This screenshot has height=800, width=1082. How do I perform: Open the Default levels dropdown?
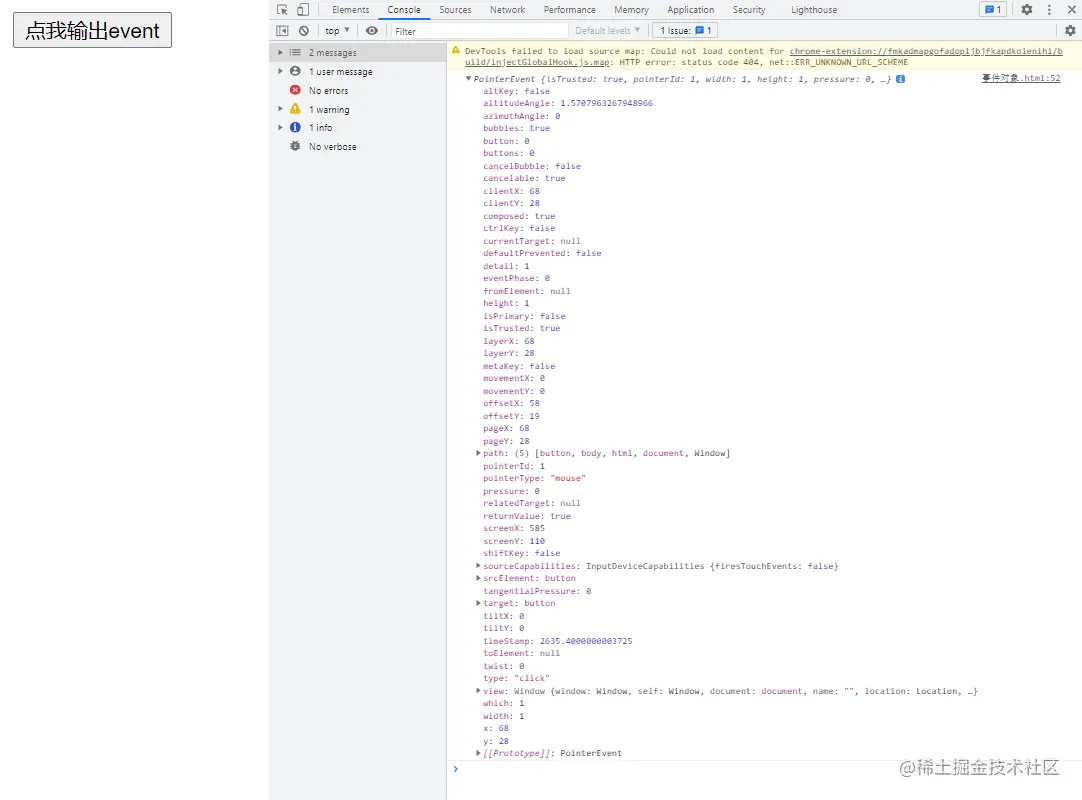[x=608, y=30]
